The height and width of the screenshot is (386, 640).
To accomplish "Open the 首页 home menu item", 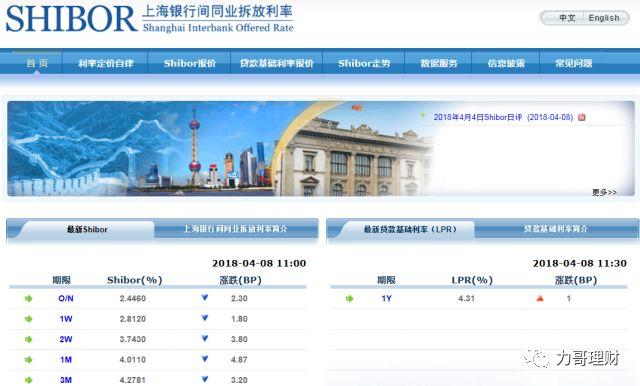I will pyautogui.click(x=37, y=63).
